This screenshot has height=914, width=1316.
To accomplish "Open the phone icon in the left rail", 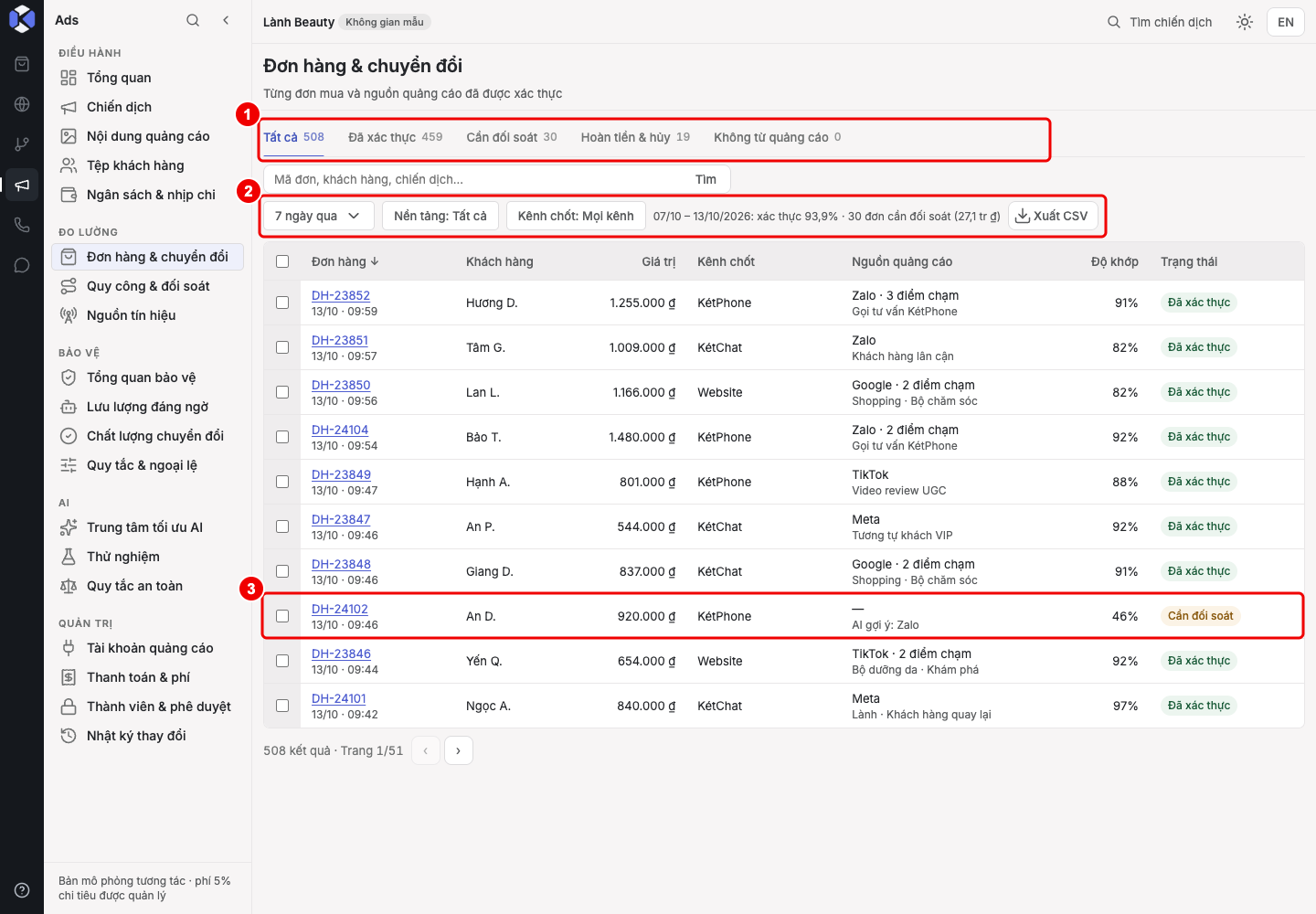I will coord(22,225).
